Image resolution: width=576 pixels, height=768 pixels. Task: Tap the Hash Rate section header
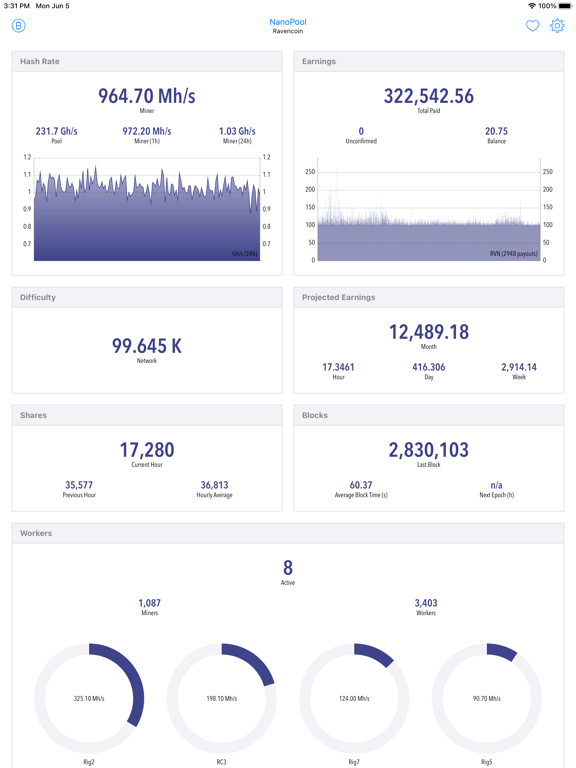(147, 61)
